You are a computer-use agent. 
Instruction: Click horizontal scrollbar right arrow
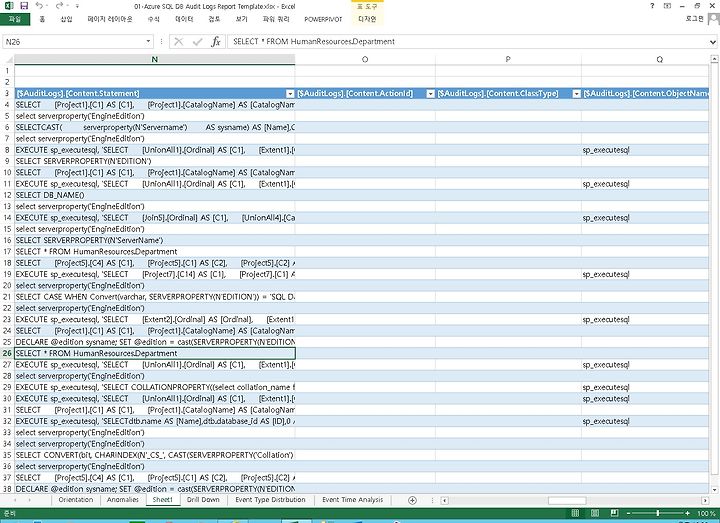(705, 501)
